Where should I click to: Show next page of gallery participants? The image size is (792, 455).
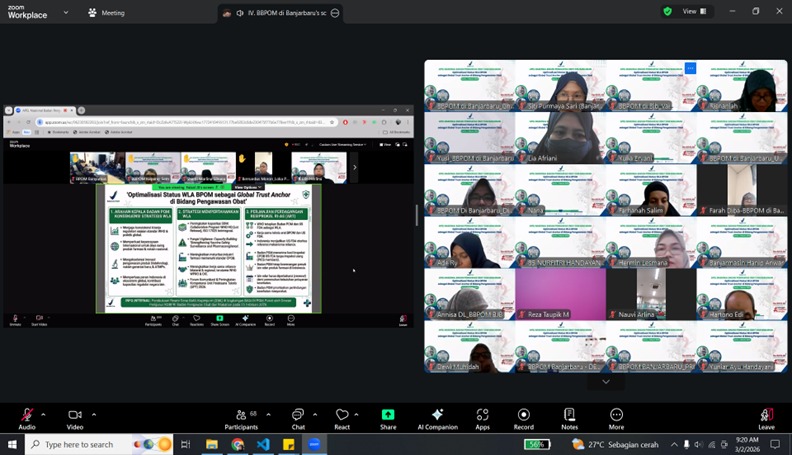605,381
